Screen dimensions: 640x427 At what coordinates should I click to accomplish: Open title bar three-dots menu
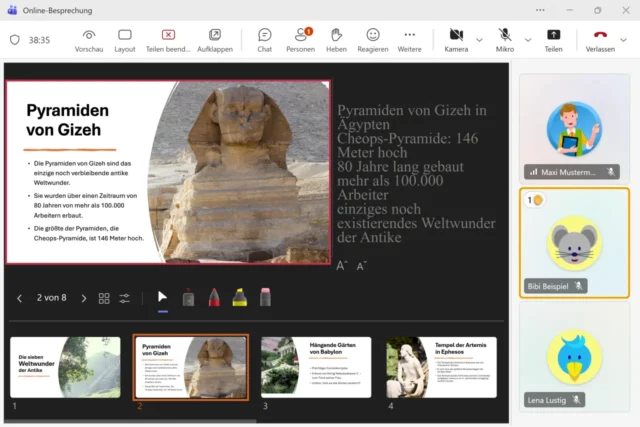[540, 10]
